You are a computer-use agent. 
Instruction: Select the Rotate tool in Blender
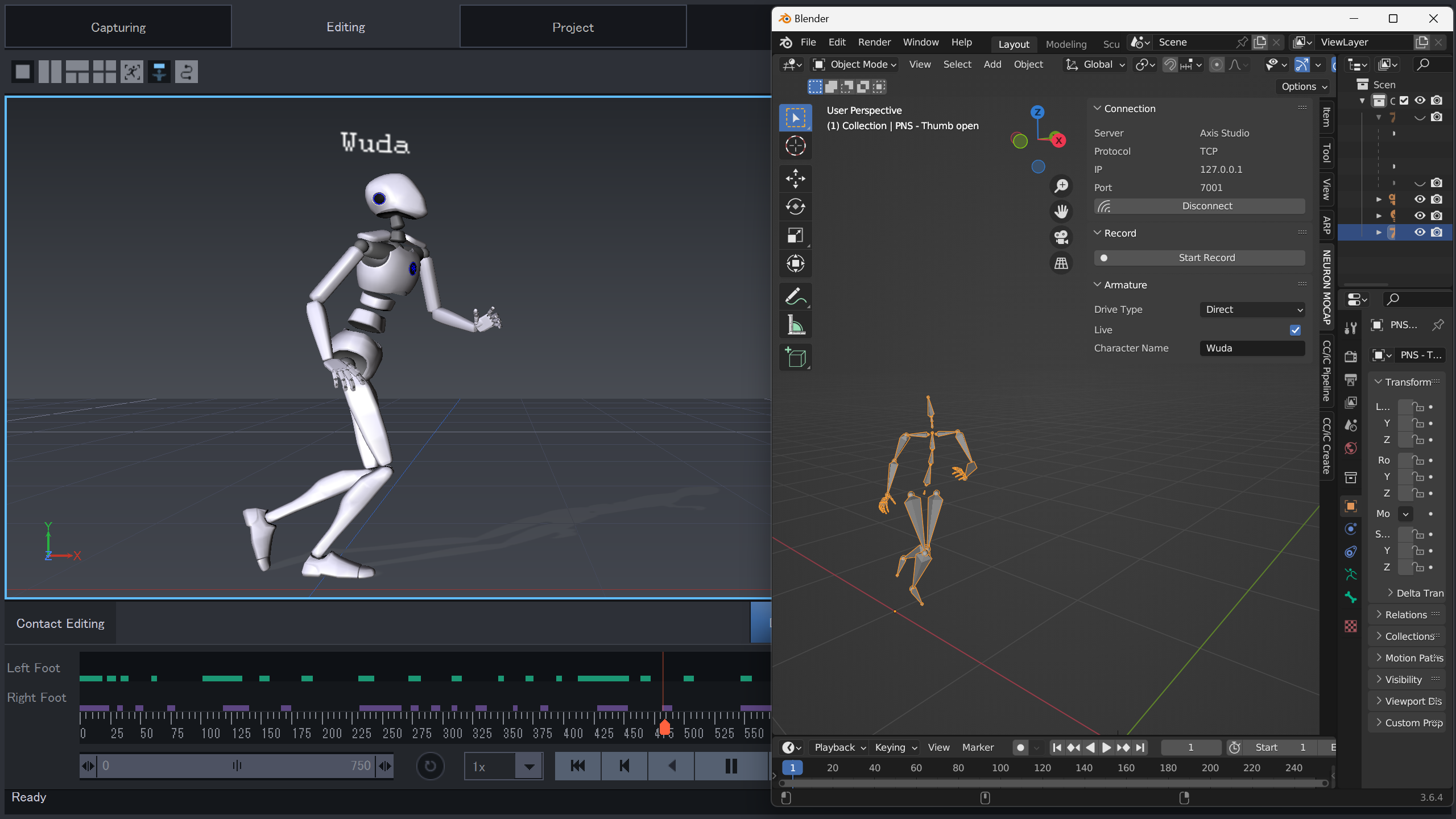point(795,206)
